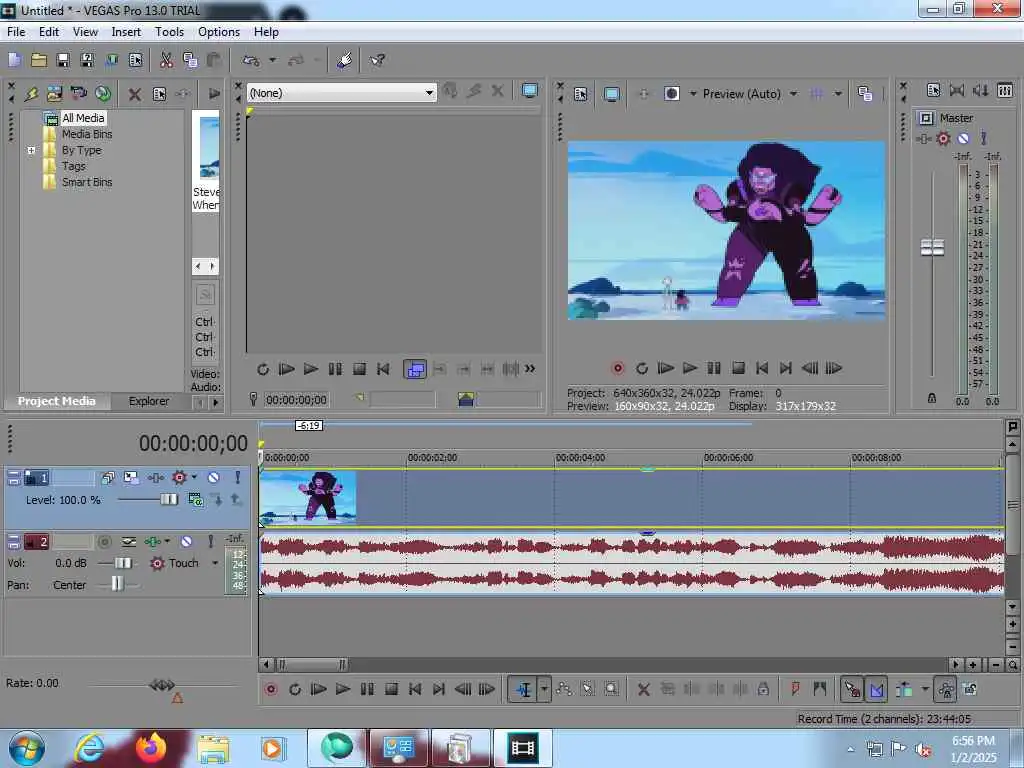Copy selection using the toolbar Copy icon
The width and height of the screenshot is (1024, 768).
190,60
